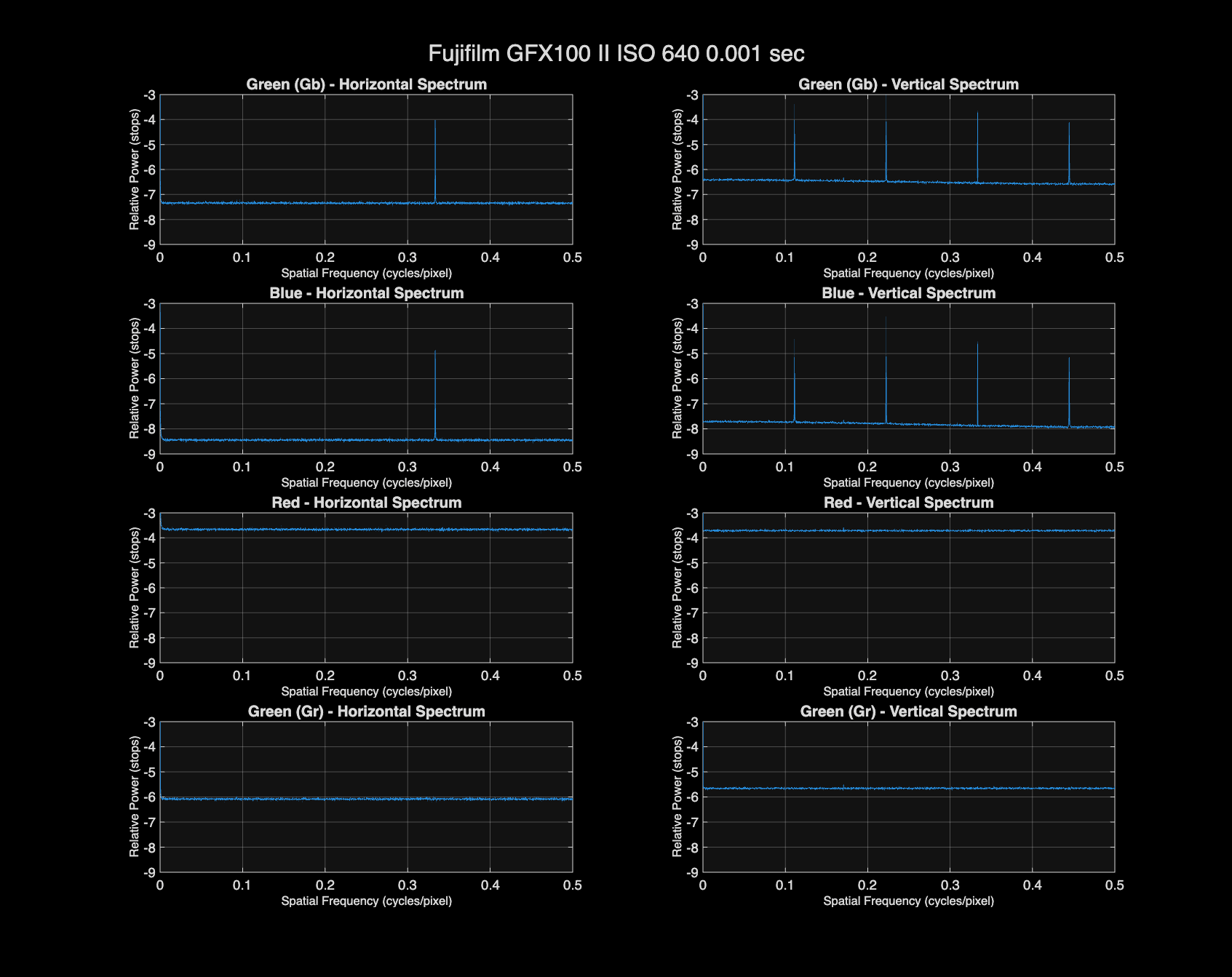Image resolution: width=1232 pixels, height=977 pixels.
Task: Select the 'Green (Gb) - Vertical Spectrum' subplot title
Action: pos(908,84)
